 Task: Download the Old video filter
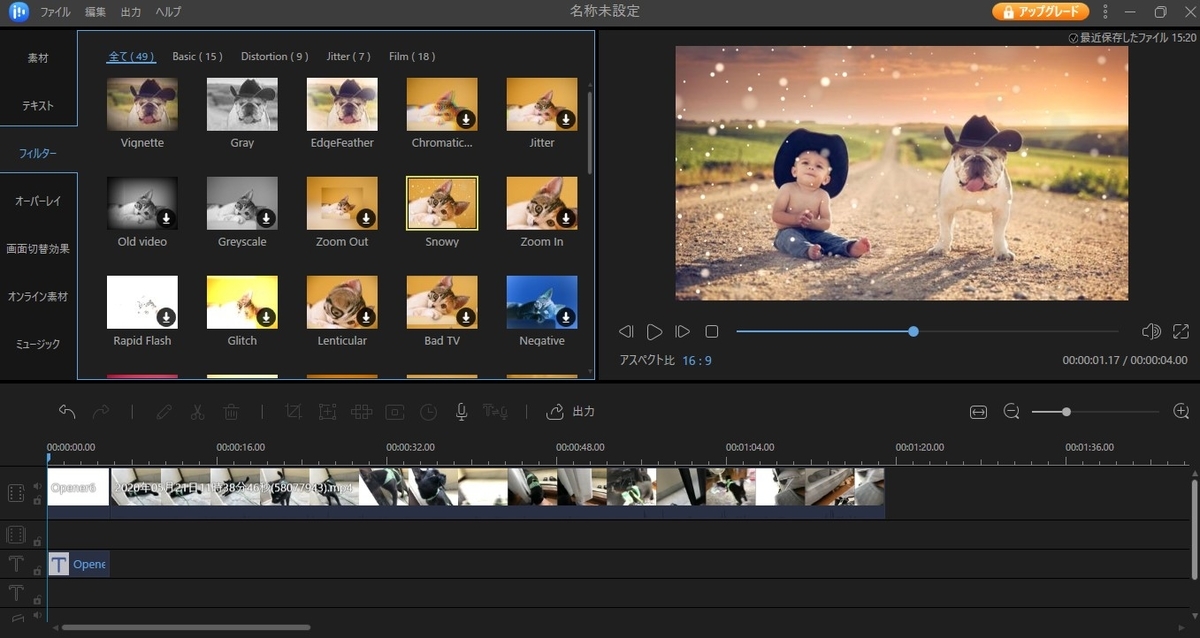166,217
